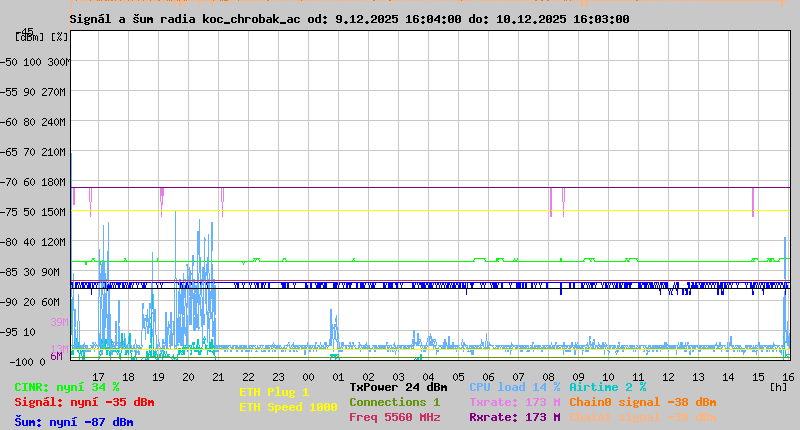This screenshot has height=430, width=800.
Task: Click the '-95 10' y-axis label
Action: click(x=18, y=332)
